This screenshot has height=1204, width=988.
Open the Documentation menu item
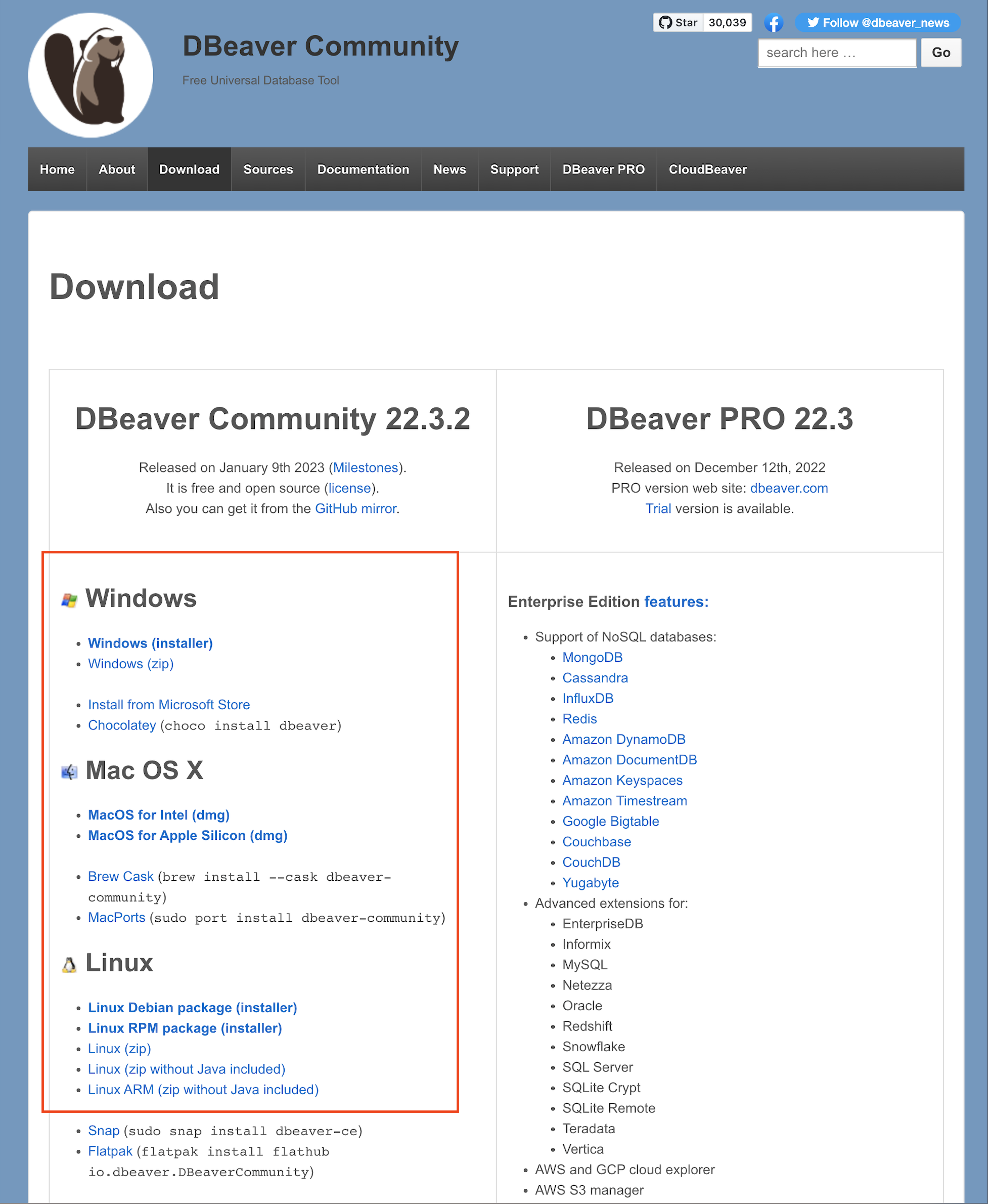click(x=363, y=169)
